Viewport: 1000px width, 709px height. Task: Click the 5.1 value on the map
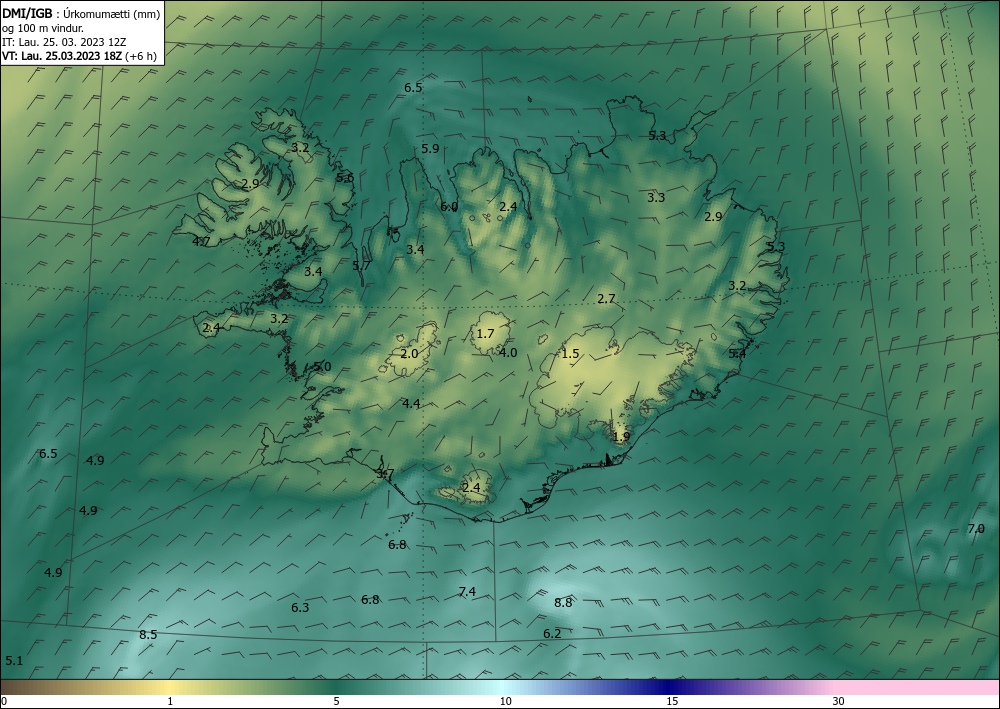click(x=14, y=661)
